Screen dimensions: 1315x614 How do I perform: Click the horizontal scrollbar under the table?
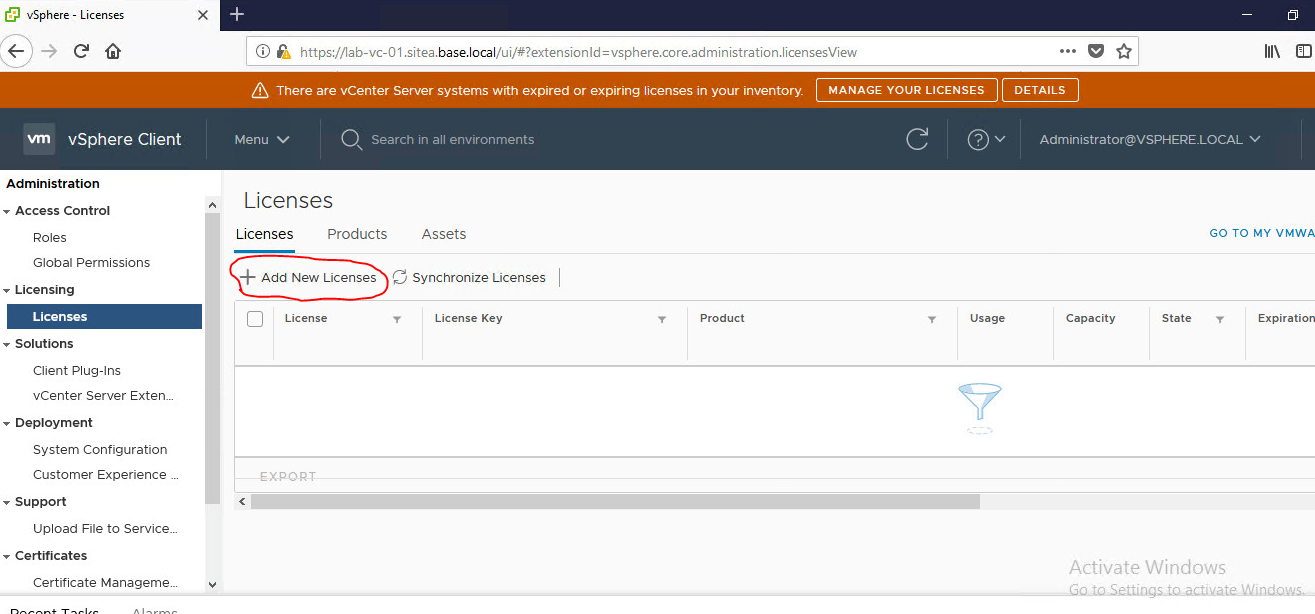[615, 501]
